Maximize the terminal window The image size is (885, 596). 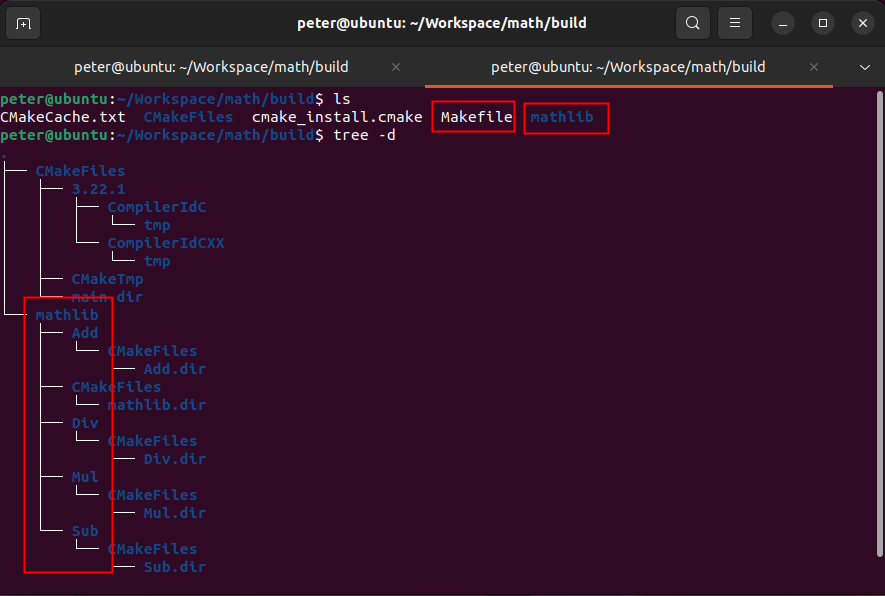(x=823, y=22)
